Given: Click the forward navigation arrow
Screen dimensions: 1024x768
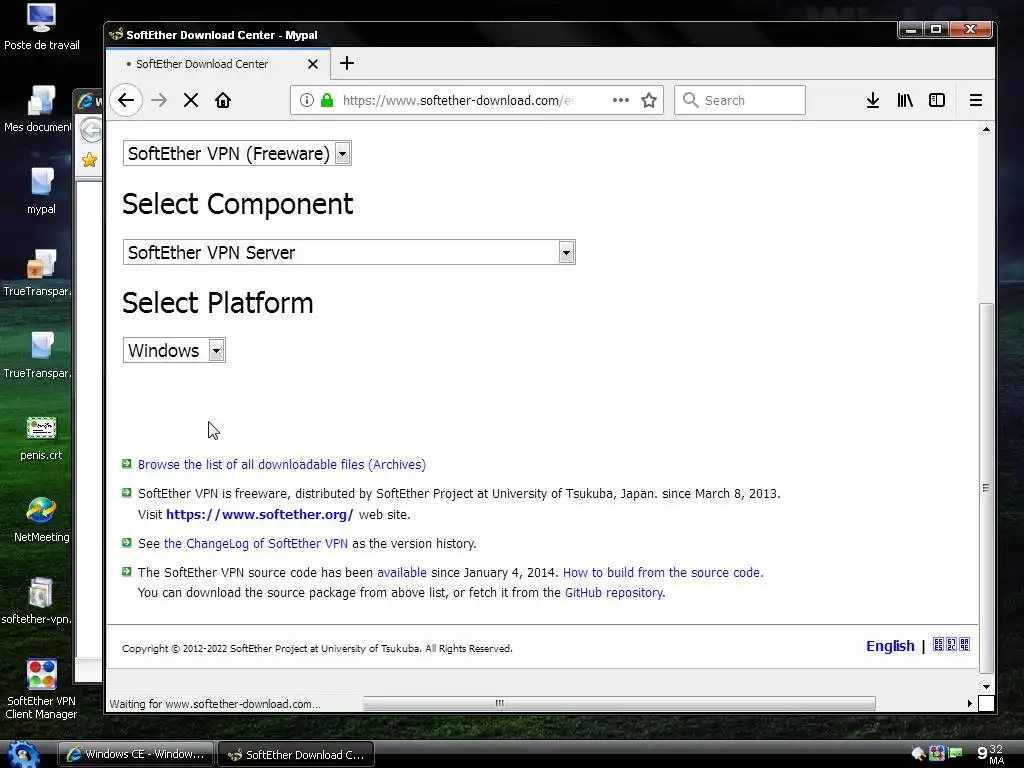Looking at the screenshot, I should (159, 100).
